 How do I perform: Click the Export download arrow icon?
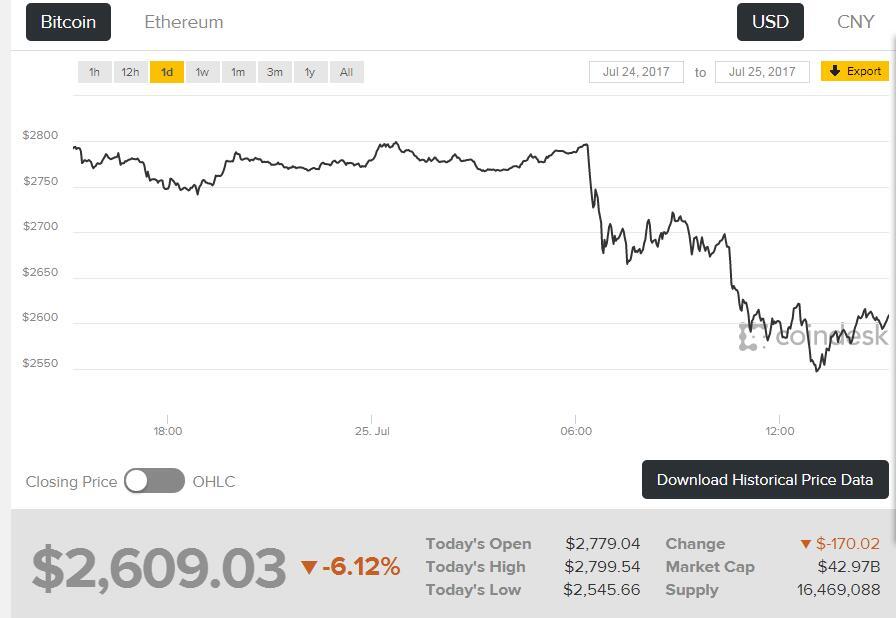835,71
